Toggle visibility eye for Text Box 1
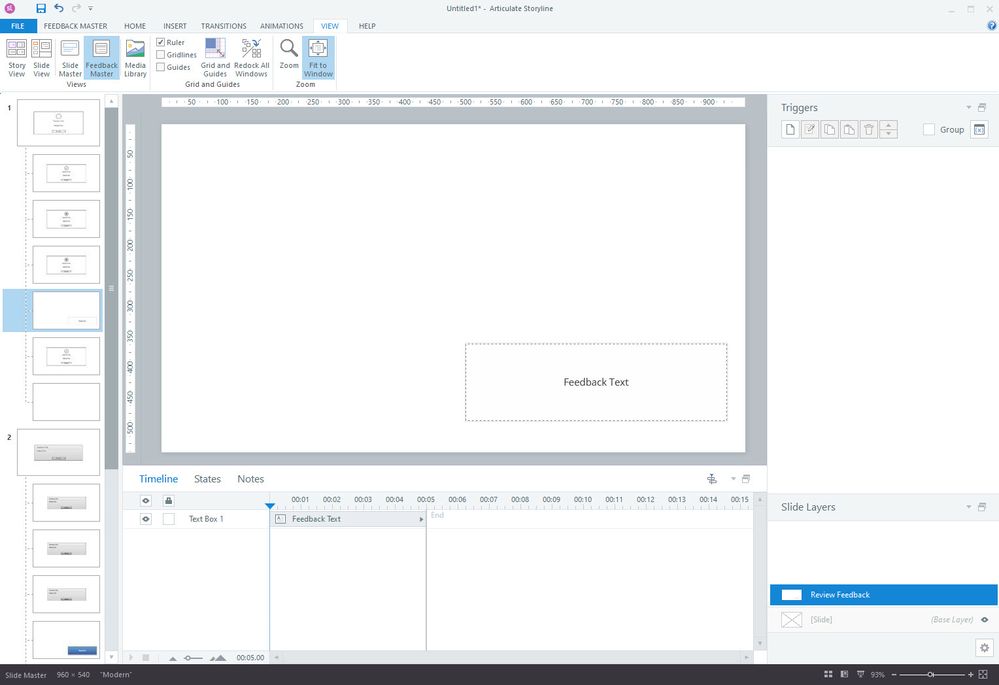 pos(146,519)
